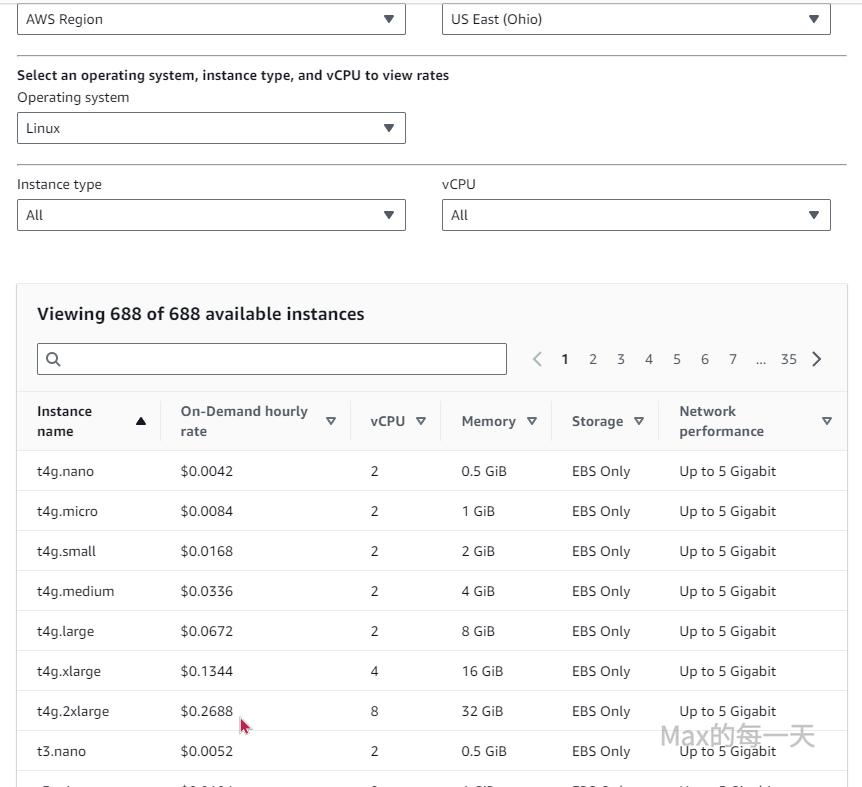This screenshot has height=787, width=862.
Task: Go to page 5 of results
Action: point(677,359)
